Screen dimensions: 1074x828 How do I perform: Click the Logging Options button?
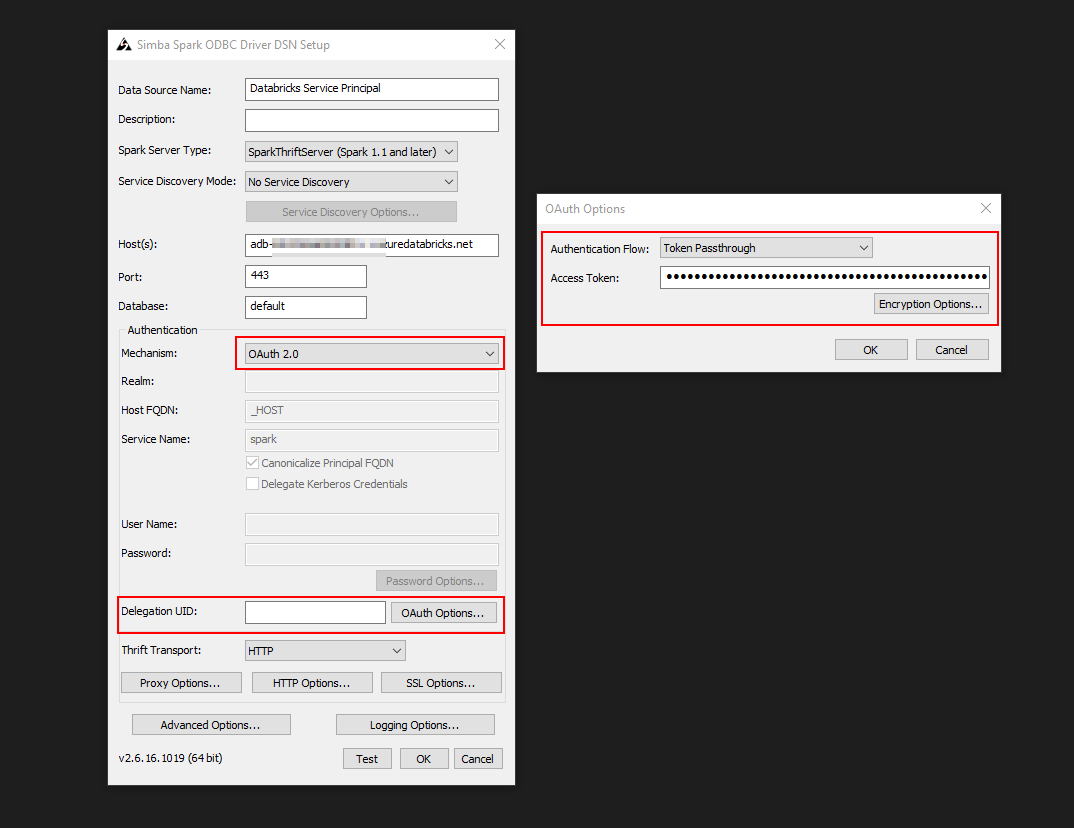(x=415, y=725)
